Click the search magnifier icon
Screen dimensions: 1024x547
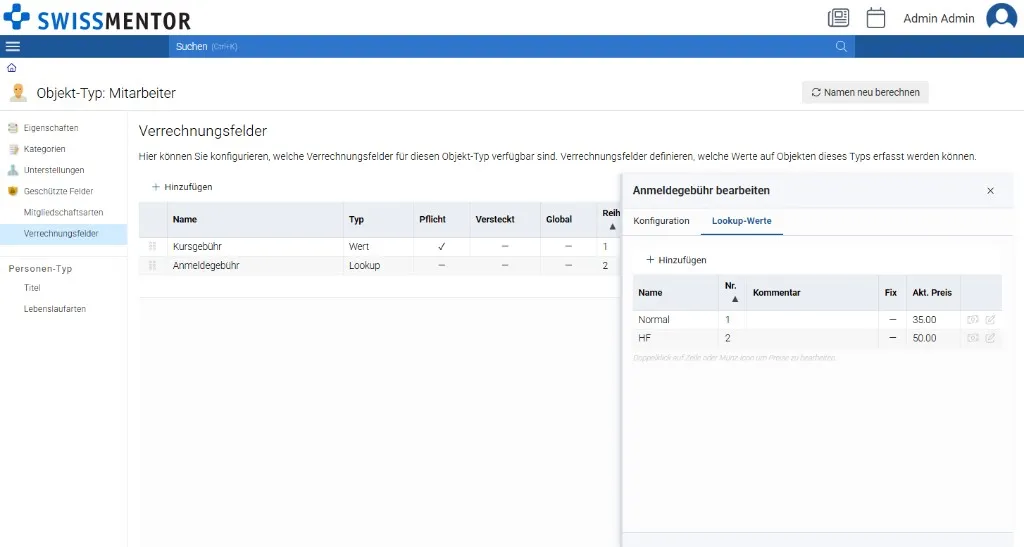841,46
